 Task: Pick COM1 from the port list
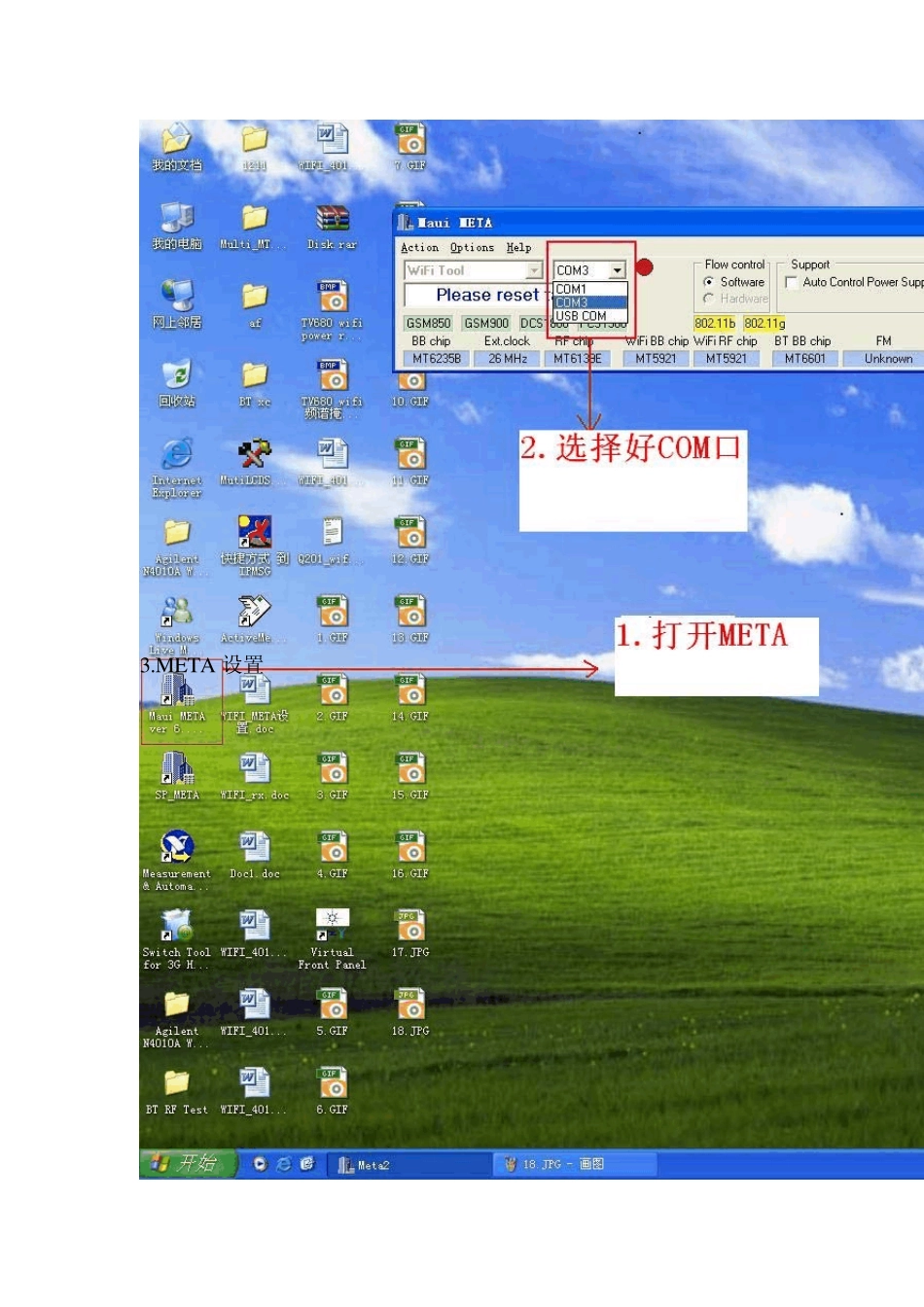pos(590,289)
